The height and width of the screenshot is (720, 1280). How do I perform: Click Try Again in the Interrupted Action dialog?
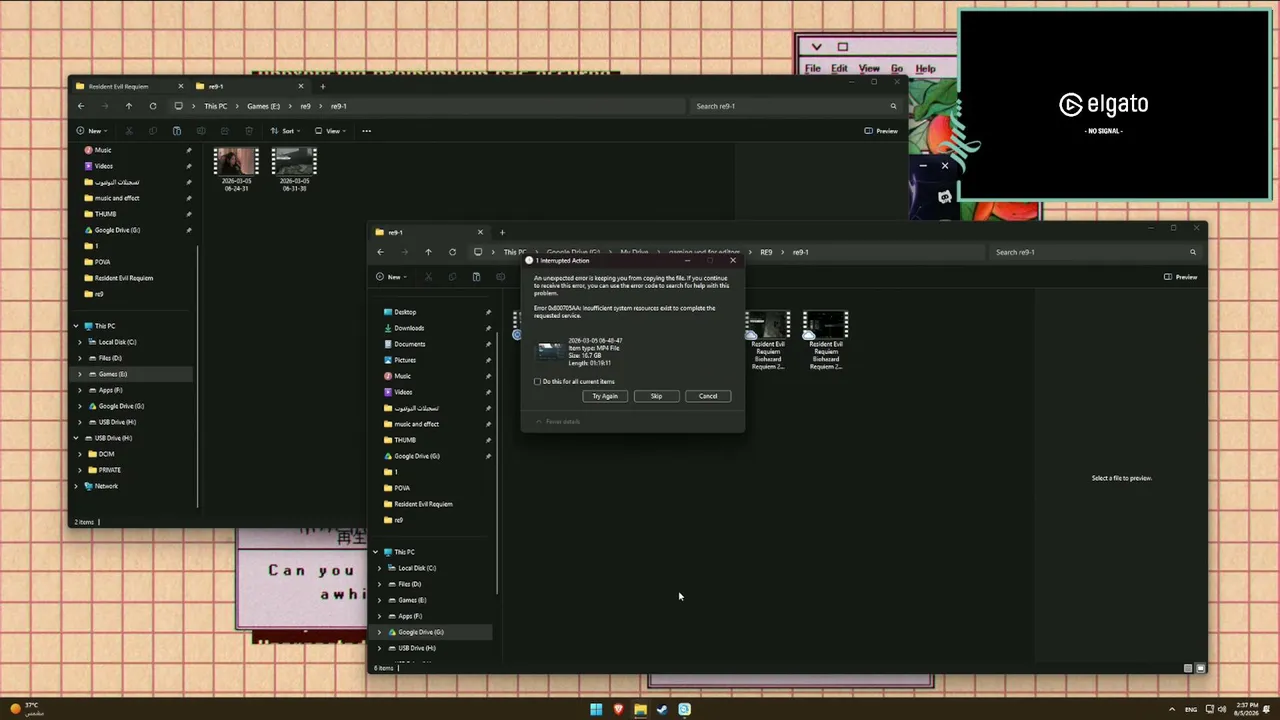click(x=605, y=396)
